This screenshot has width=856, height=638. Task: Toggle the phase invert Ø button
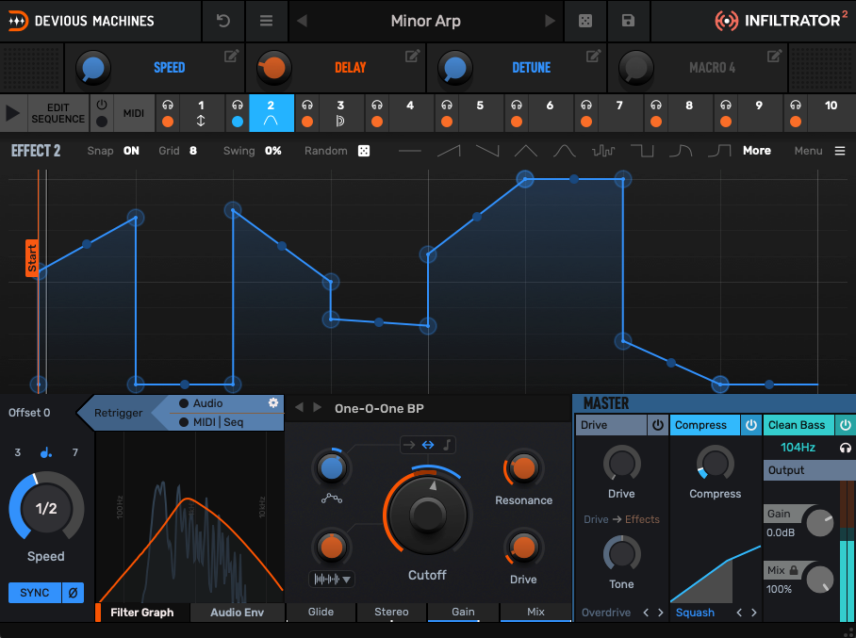(73, 593)
